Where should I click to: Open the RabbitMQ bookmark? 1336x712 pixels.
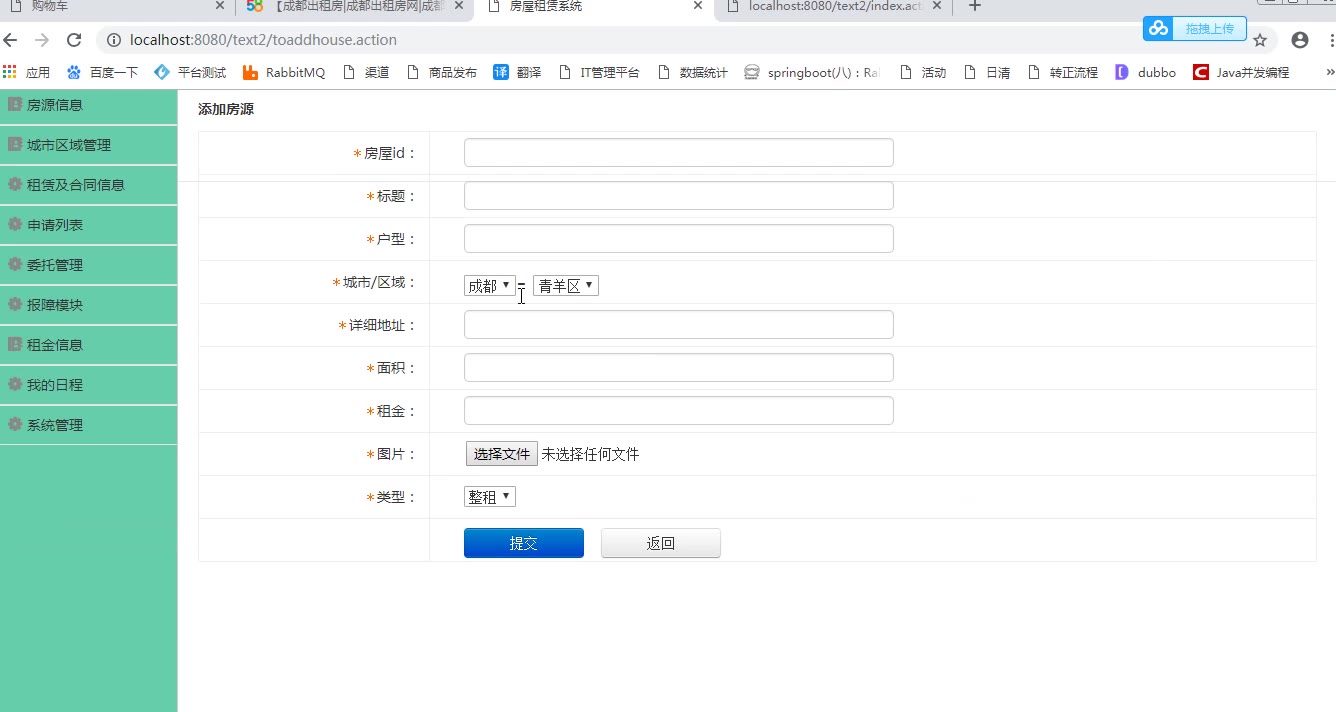[x=284, y=72]
